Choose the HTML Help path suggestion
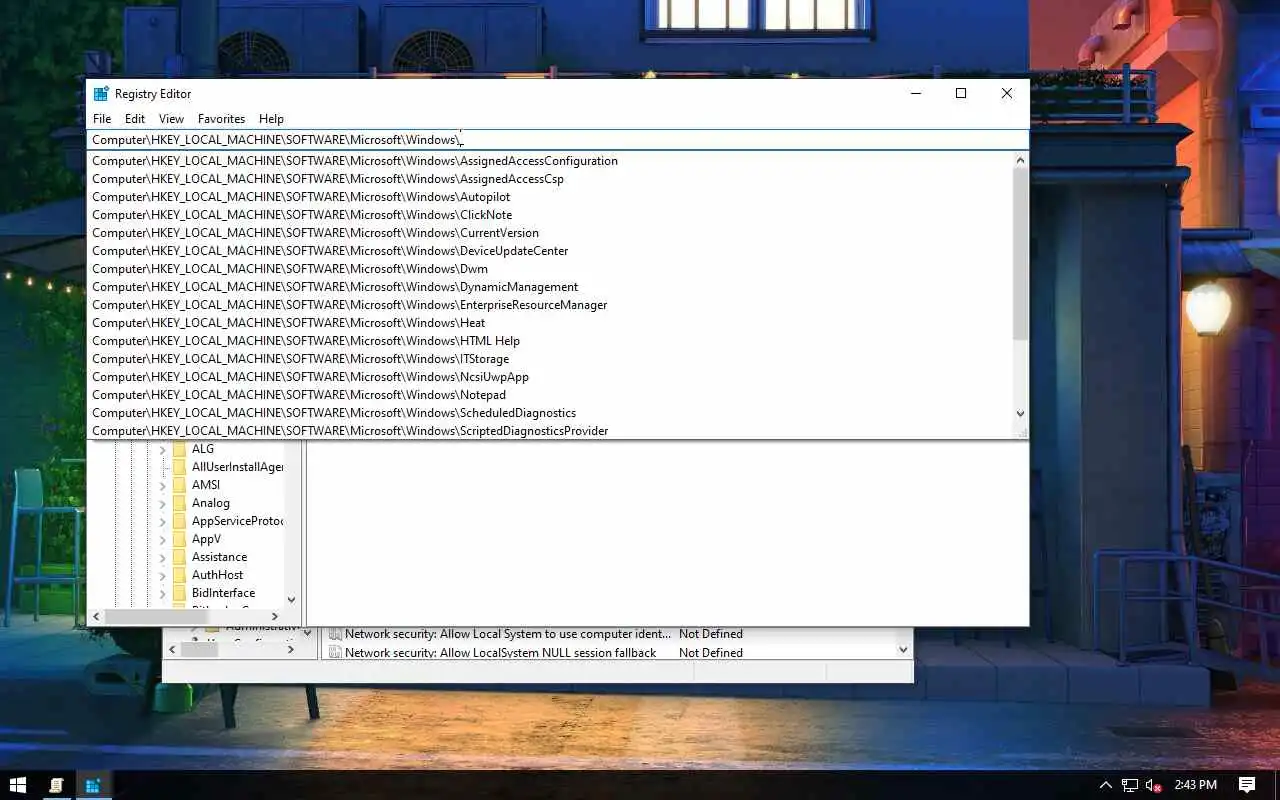Screen dimensions: 1280x800 click(550, 341)
